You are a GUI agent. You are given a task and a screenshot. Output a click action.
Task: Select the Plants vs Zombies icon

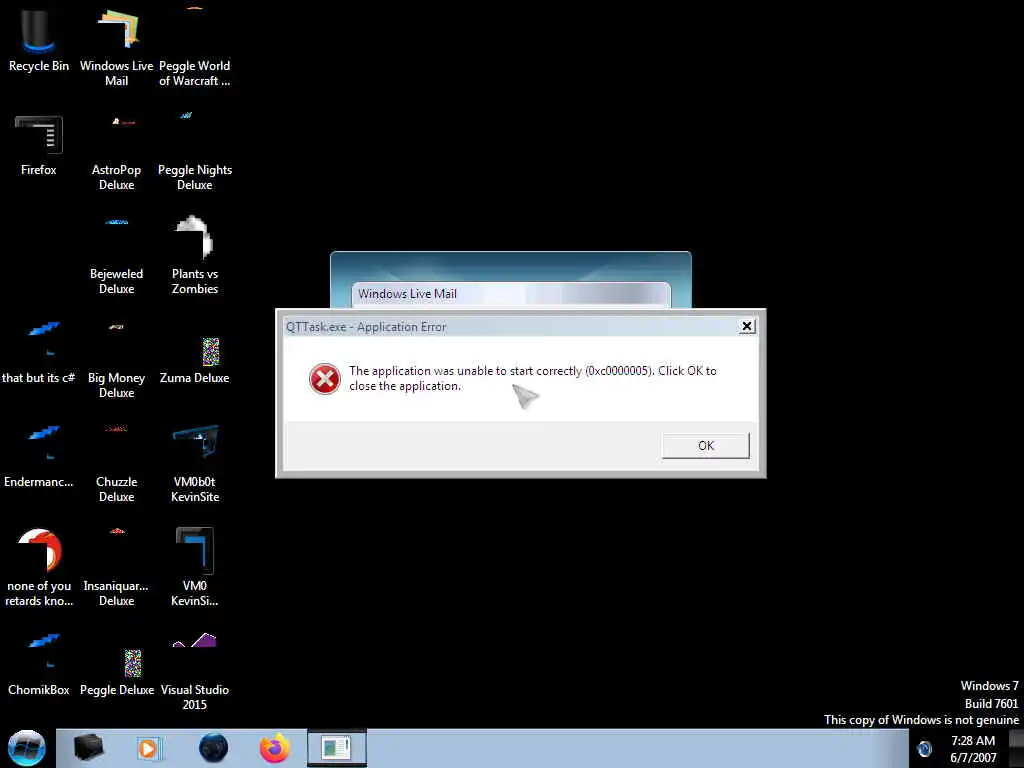[x=195, y=256]
